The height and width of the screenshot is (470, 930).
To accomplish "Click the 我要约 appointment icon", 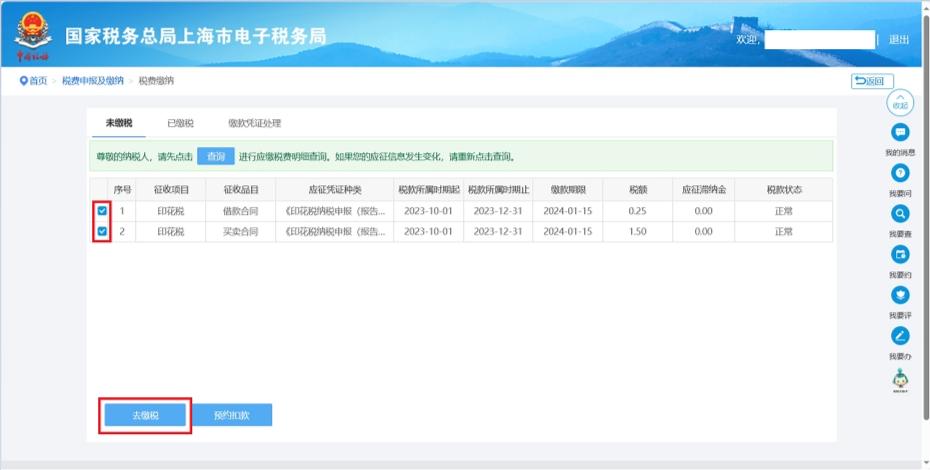I will [x=900, y=254].
